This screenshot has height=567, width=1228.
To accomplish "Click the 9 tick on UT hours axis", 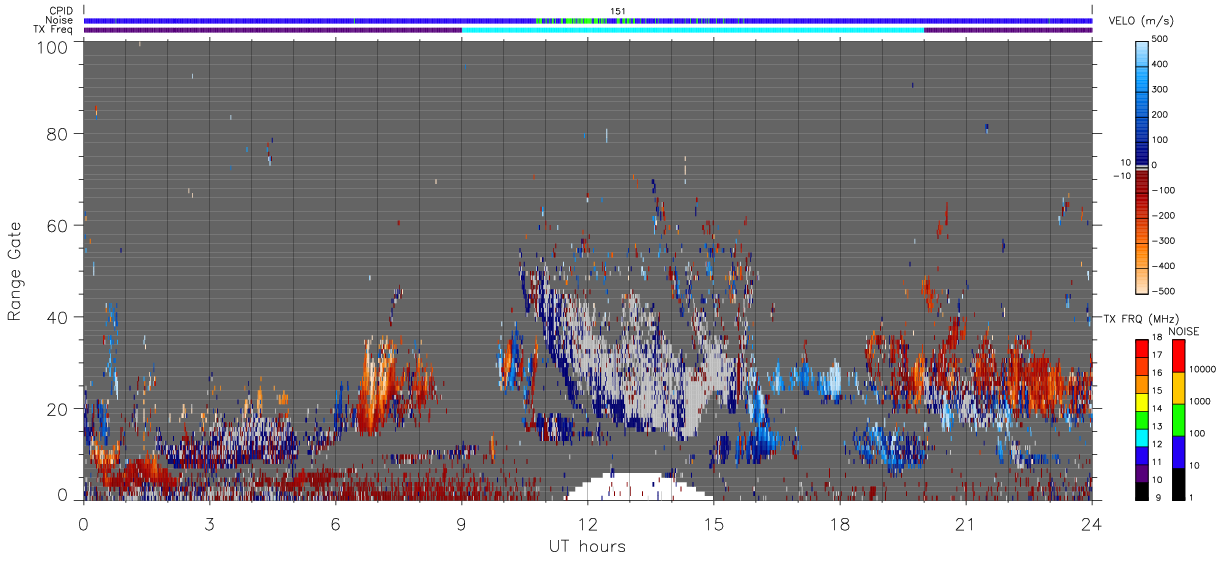I will click(461, 523).
